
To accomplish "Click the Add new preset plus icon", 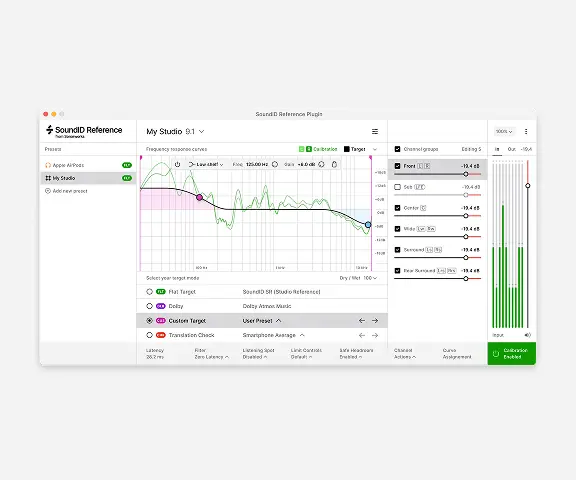I will click(x=48, y=191).
